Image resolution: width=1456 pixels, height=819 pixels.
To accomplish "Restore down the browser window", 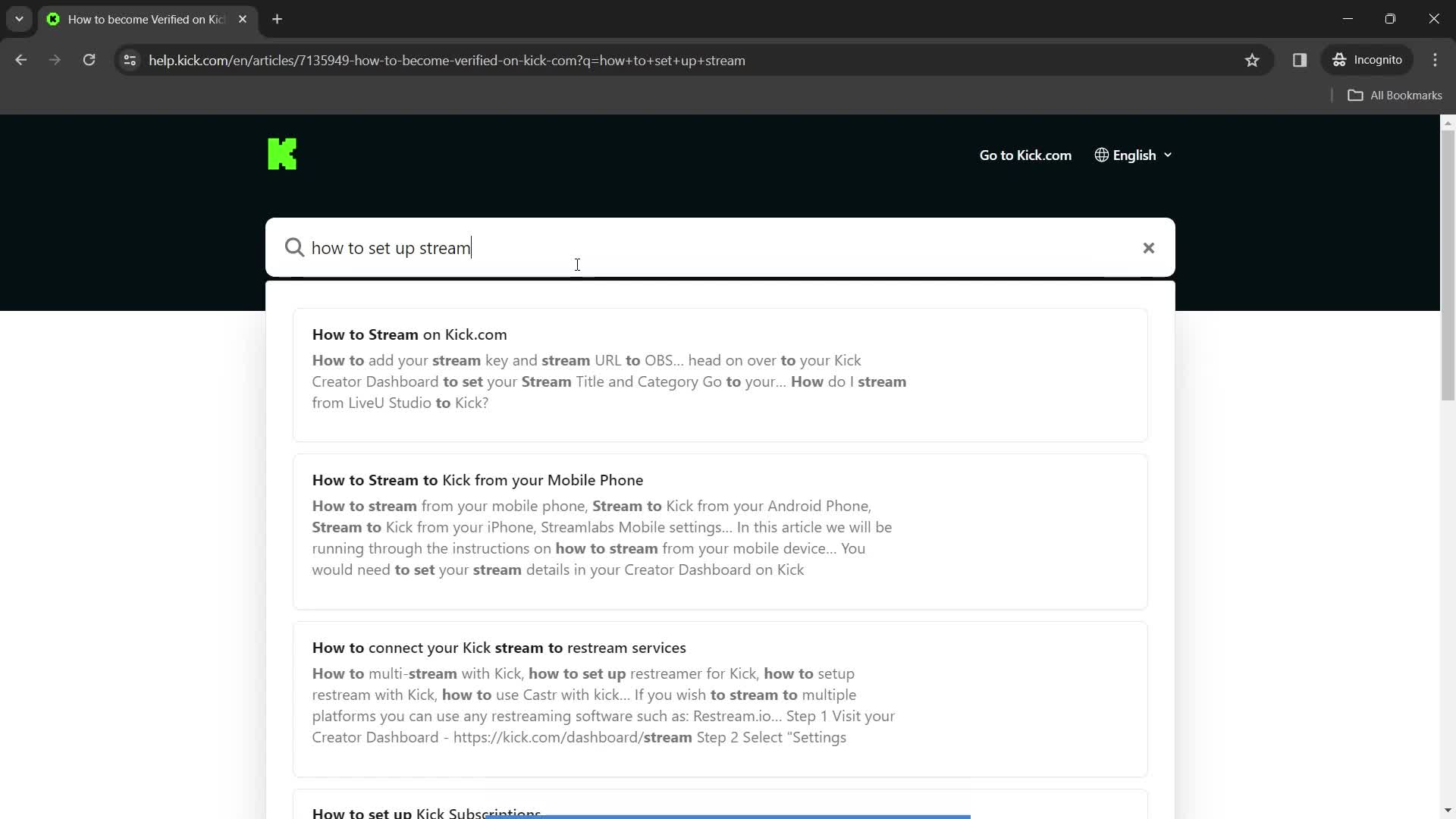I will (1390, 19).
